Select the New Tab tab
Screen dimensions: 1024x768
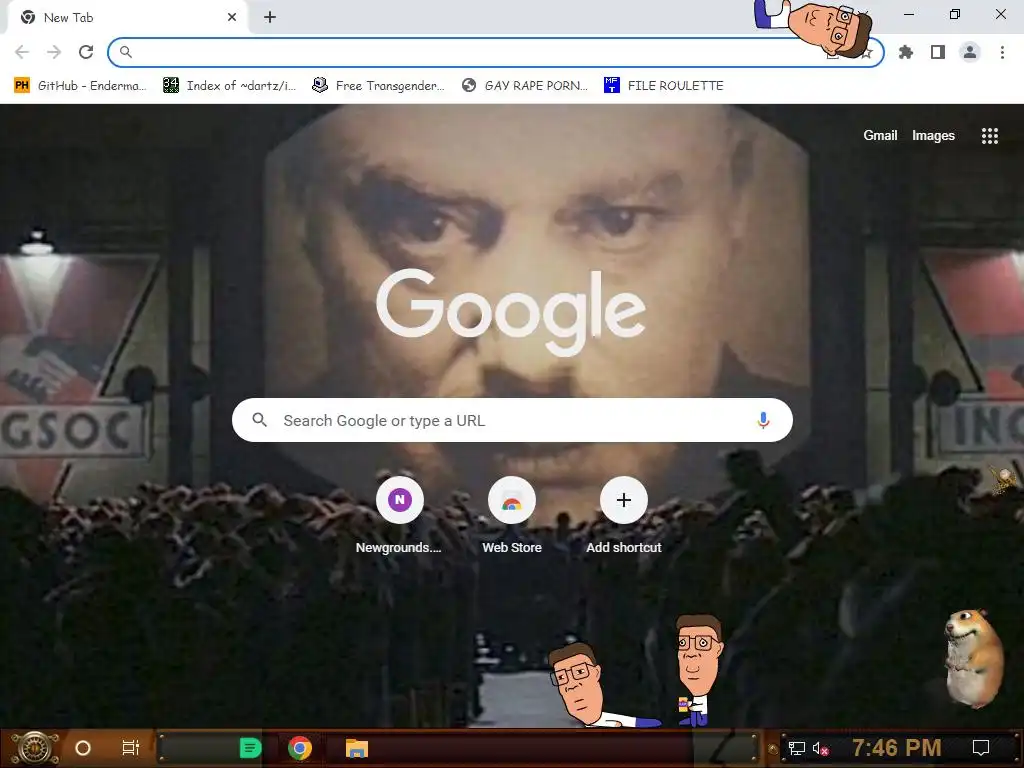tap(127, 18)
